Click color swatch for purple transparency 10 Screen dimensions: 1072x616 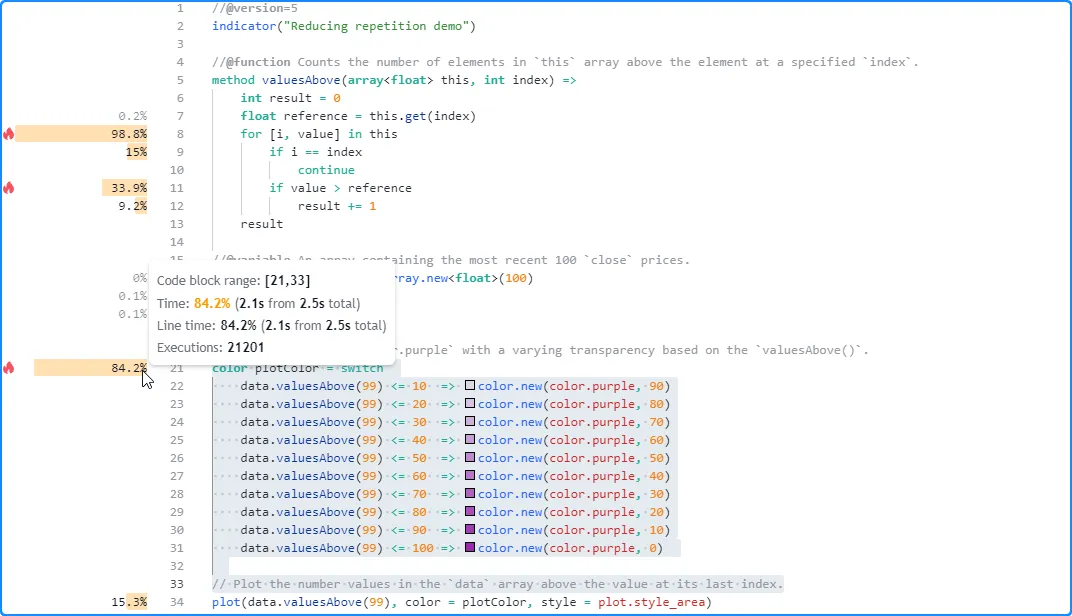470,530
